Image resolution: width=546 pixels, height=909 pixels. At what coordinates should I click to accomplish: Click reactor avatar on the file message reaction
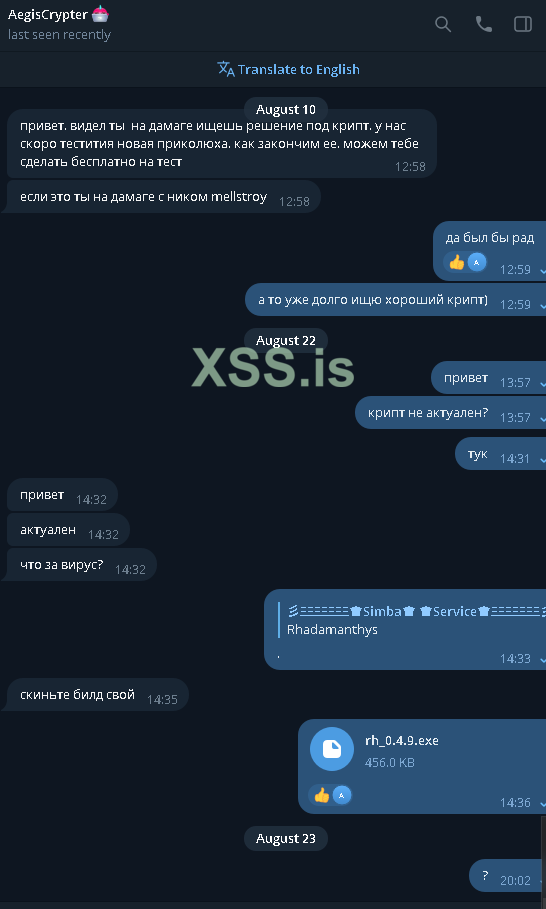(341, 795)
